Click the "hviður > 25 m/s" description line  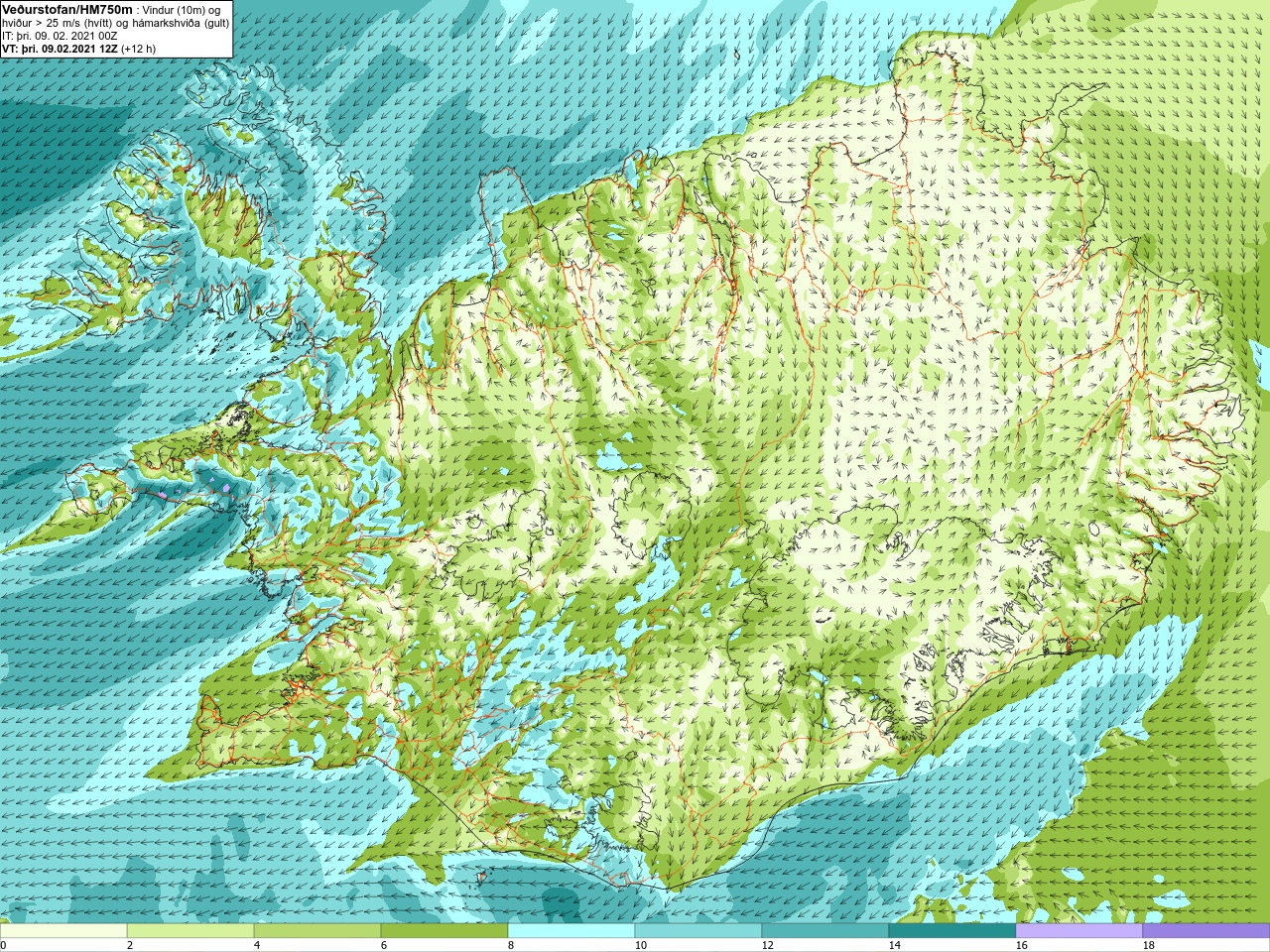pos(115,23)
